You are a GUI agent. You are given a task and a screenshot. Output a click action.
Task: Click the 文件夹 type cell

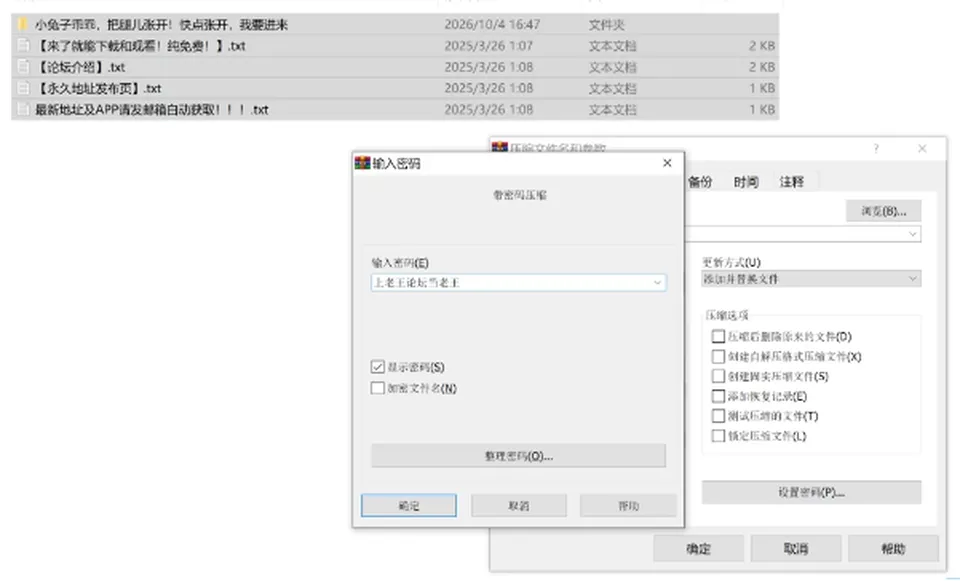606,24
